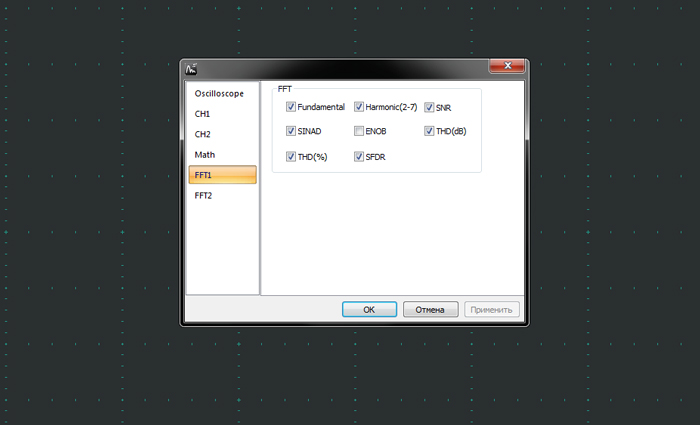700x425 pixels.
Task: Enable the ENOB checkbox
Action: click(x=359, y=131)
